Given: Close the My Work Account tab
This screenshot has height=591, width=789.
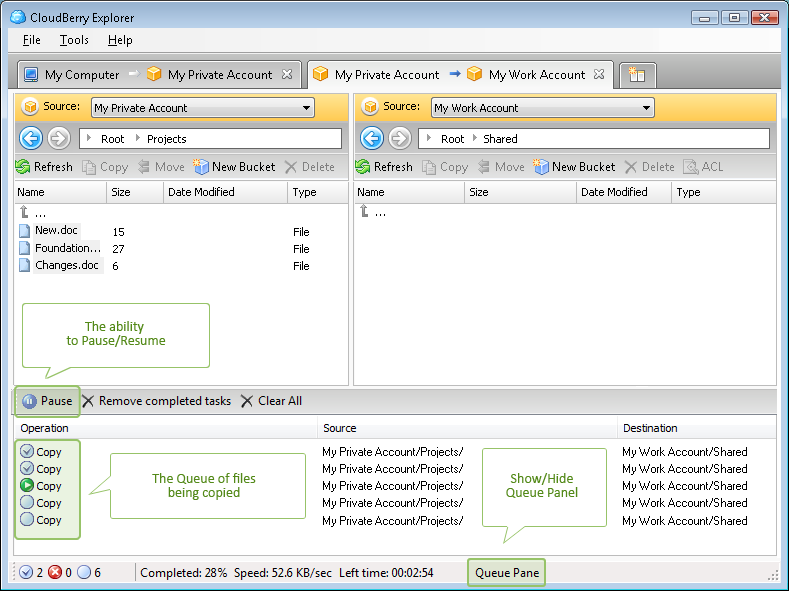Looking at the screenshot, I should (599, 75).
